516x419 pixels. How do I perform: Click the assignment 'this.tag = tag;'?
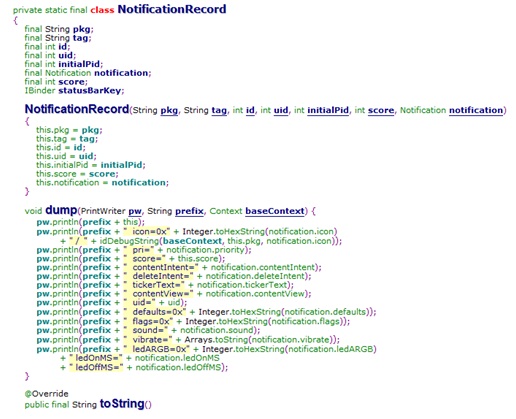67,139
